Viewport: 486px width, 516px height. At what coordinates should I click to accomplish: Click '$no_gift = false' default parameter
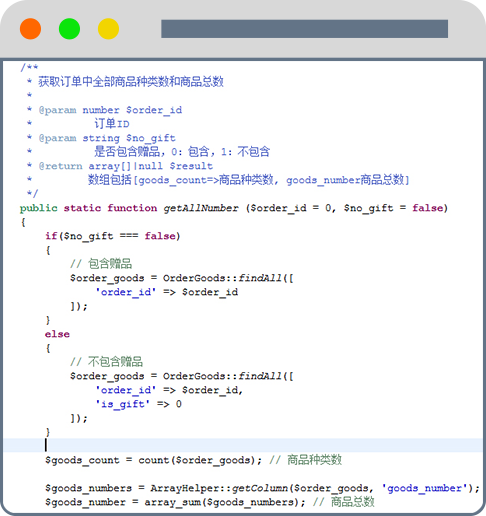[x=394, y=208]
